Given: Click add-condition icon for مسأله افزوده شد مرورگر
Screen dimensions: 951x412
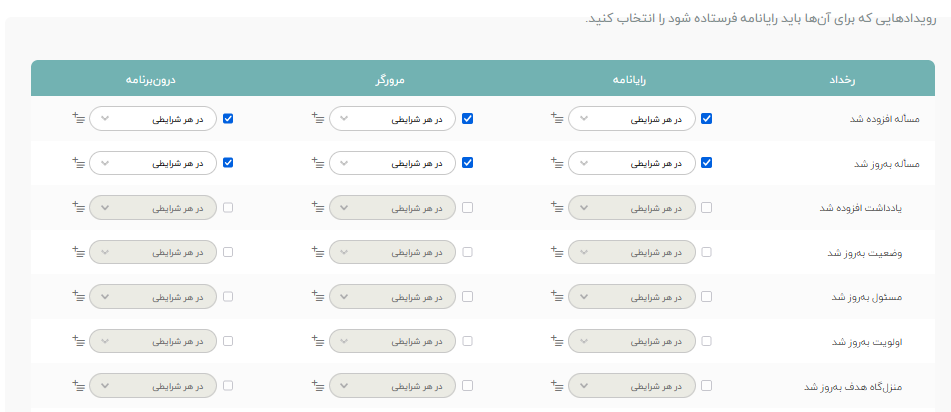Looking at the screenshot, I should coord(317,118).
